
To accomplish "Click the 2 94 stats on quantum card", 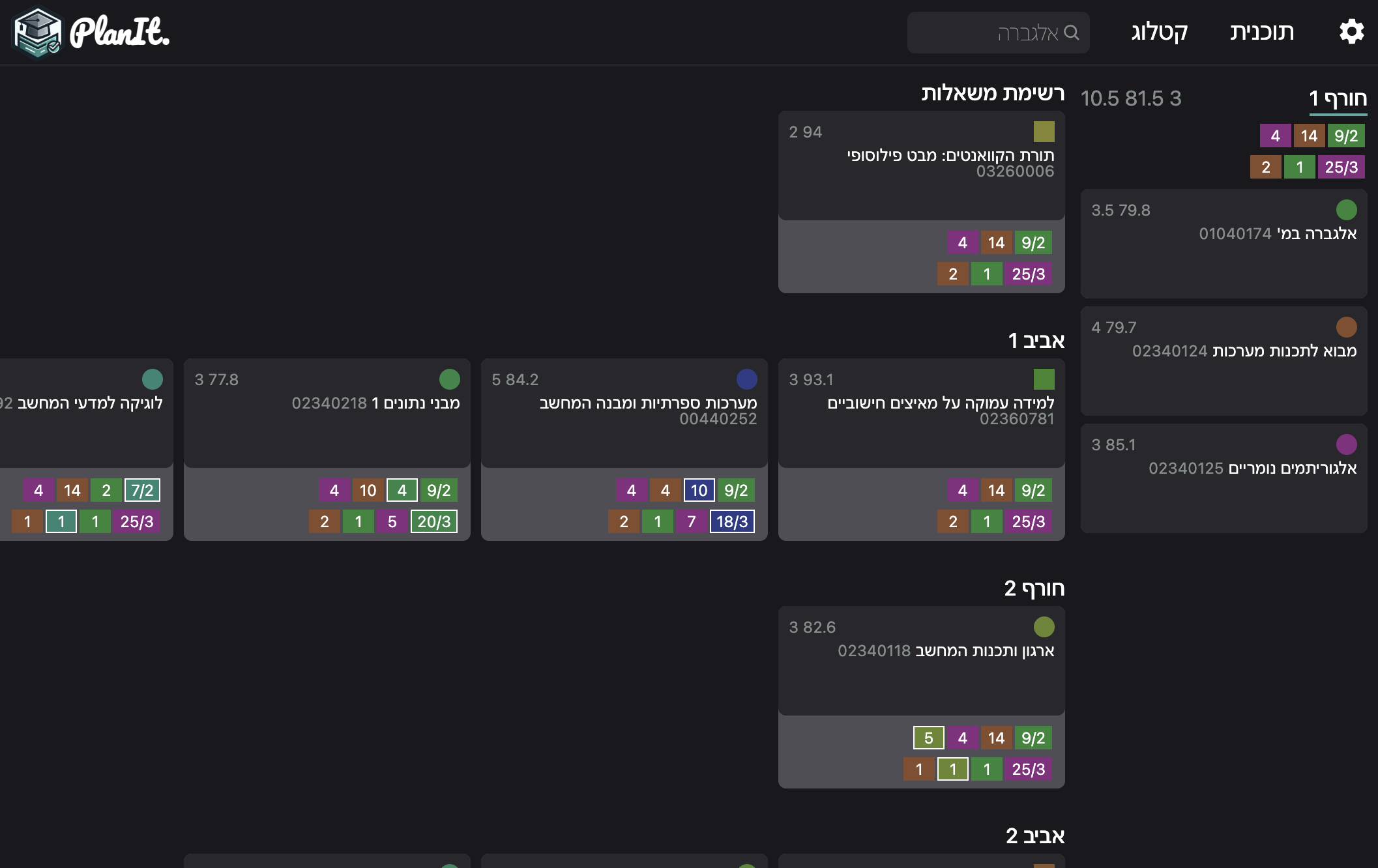I will tap(806, 132).
